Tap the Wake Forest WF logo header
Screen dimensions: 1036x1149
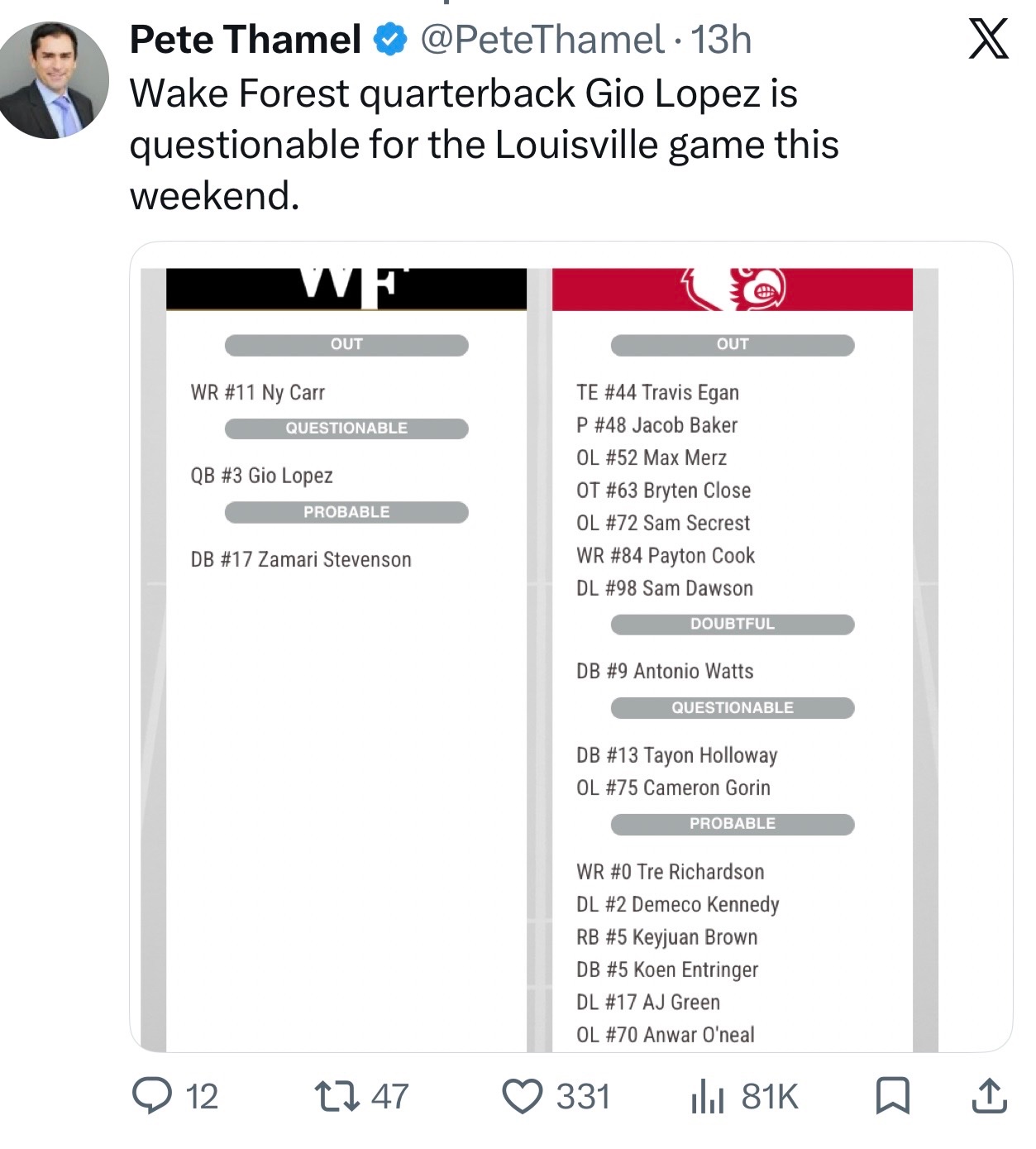pyautogui.click(x=346, y=289)
